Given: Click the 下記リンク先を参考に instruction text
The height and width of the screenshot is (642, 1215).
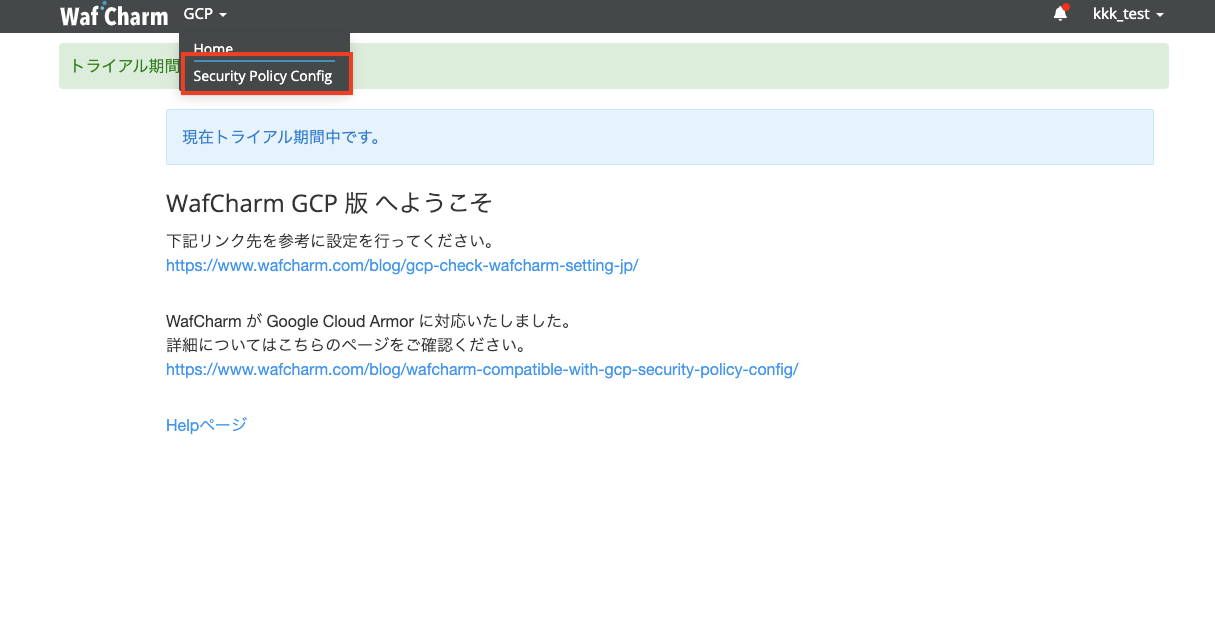Looking at the screenshot, I should [332, 242].
